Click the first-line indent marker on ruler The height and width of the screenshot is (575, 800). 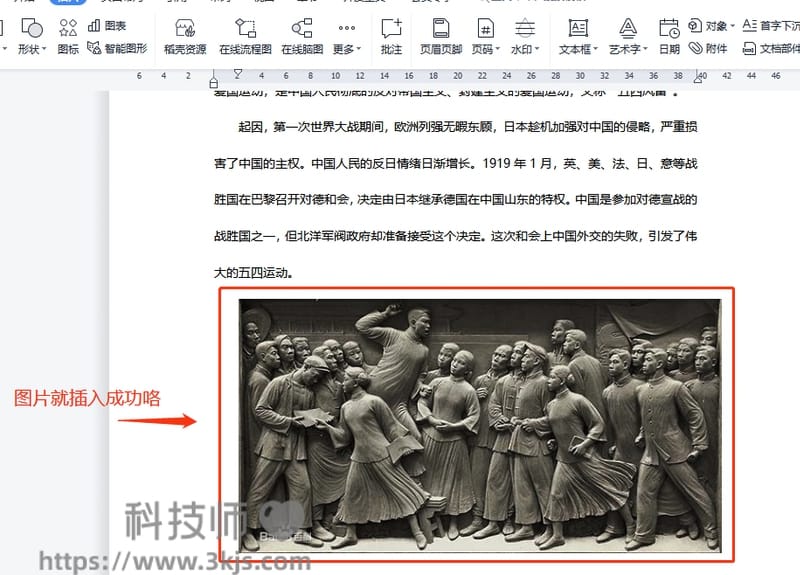coord(238,73)
